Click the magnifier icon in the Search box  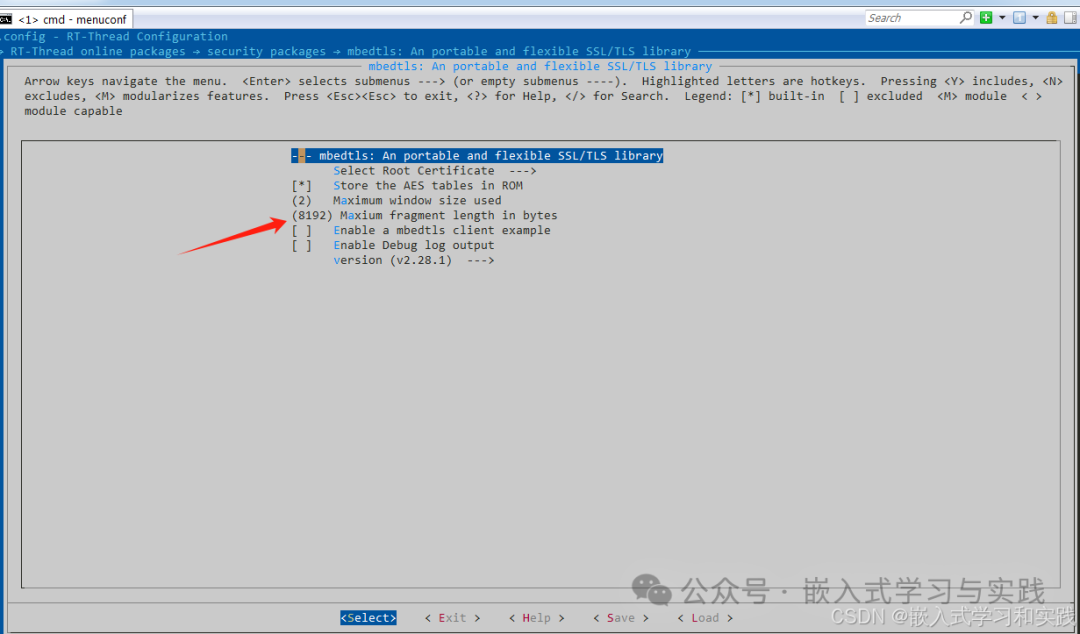966,18
